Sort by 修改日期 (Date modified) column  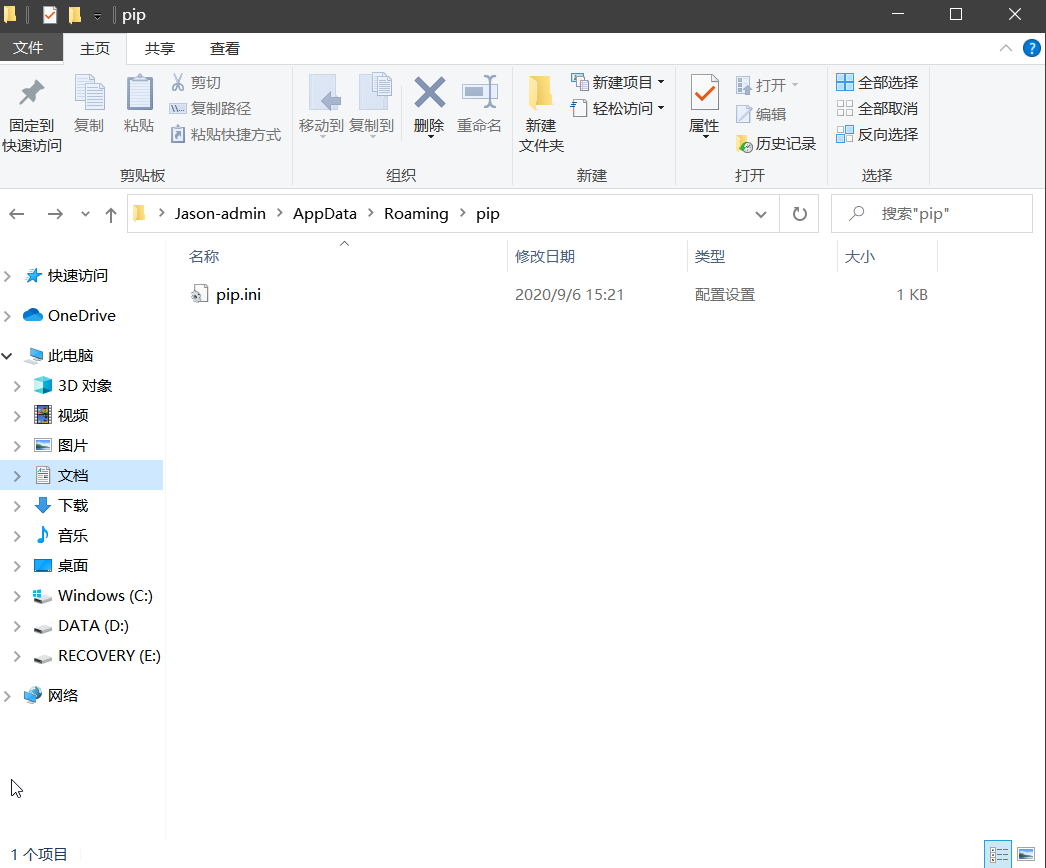click(x=545, y=256)
